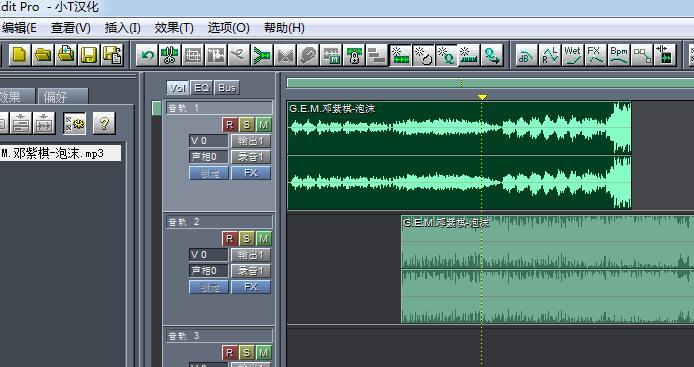Click the clip-edge arrows icon with green waveform
The image size is (694, 367).
(665, 55)
